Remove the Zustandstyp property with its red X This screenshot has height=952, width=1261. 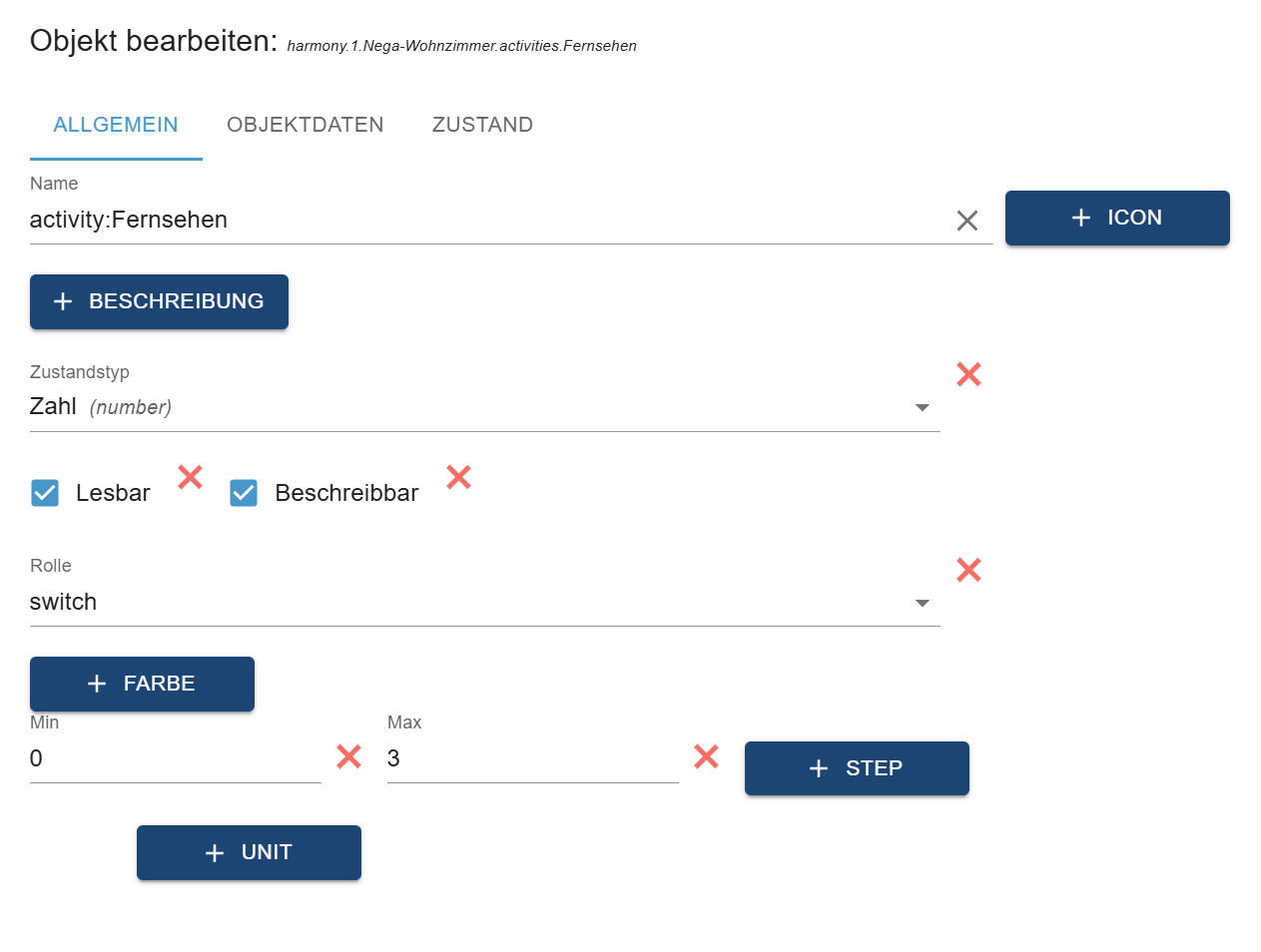click(x=968, y=374)
